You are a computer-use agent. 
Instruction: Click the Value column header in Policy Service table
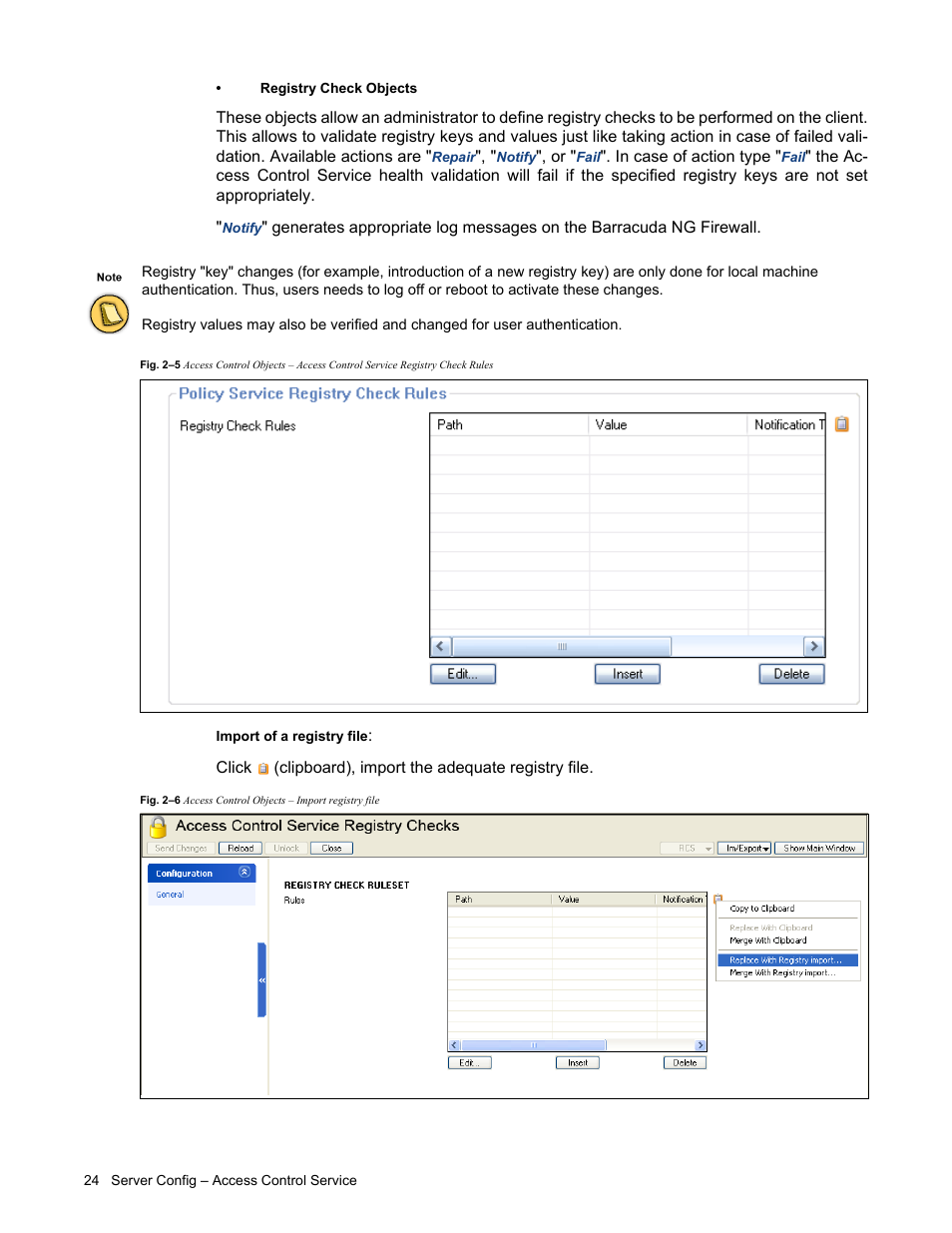pos(668,425)
